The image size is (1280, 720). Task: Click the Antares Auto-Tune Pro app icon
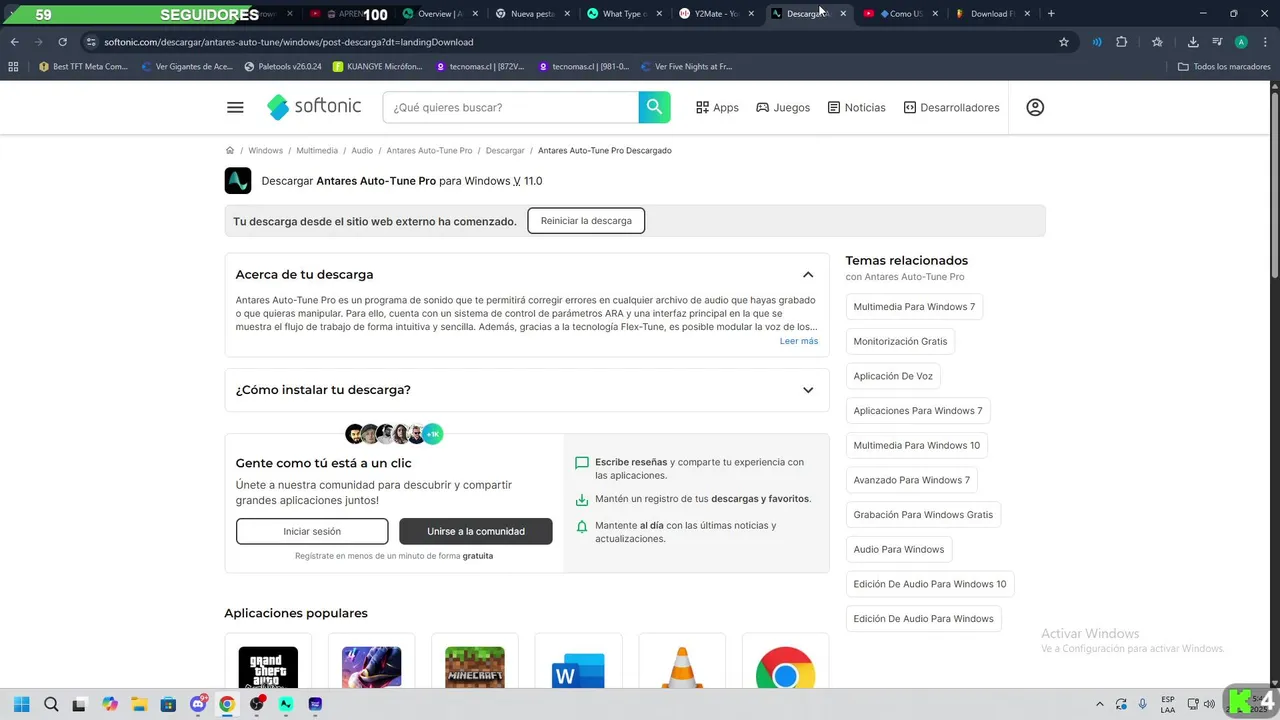pyautogui.click(x=238, y=181)
